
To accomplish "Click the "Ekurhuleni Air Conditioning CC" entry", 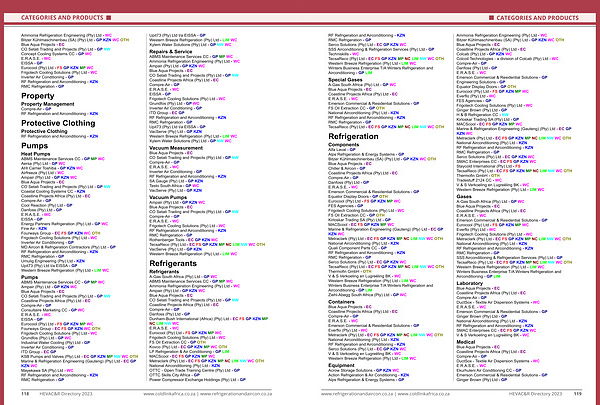I will coord(489,371).
